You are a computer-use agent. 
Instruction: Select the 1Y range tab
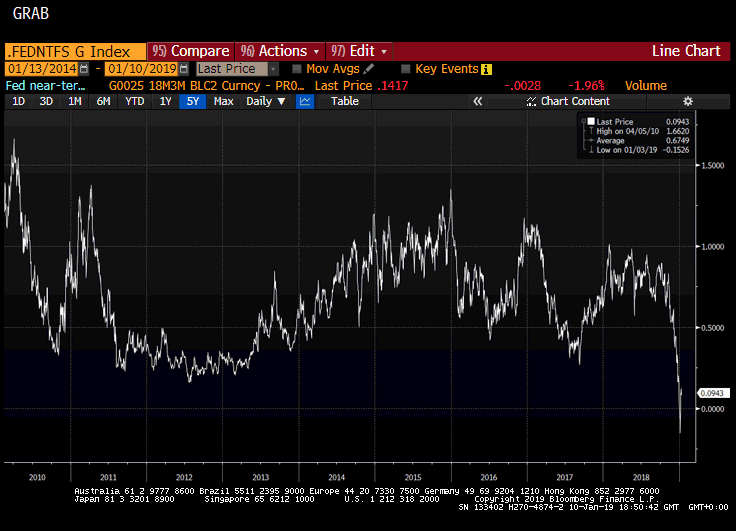(x=165, y=101)
